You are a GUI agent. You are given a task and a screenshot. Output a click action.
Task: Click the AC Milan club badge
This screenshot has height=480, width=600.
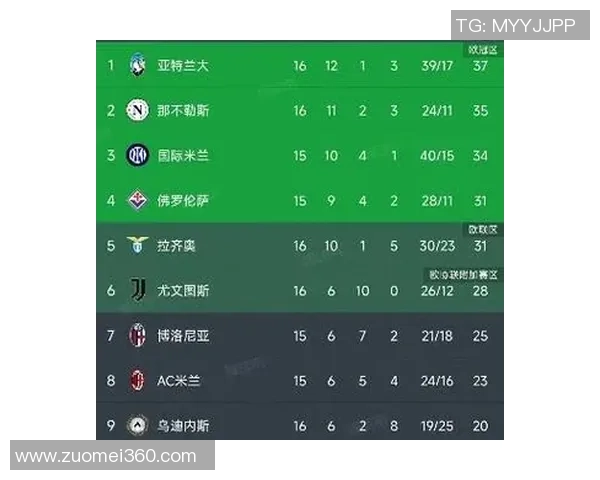tap(137, 380)
